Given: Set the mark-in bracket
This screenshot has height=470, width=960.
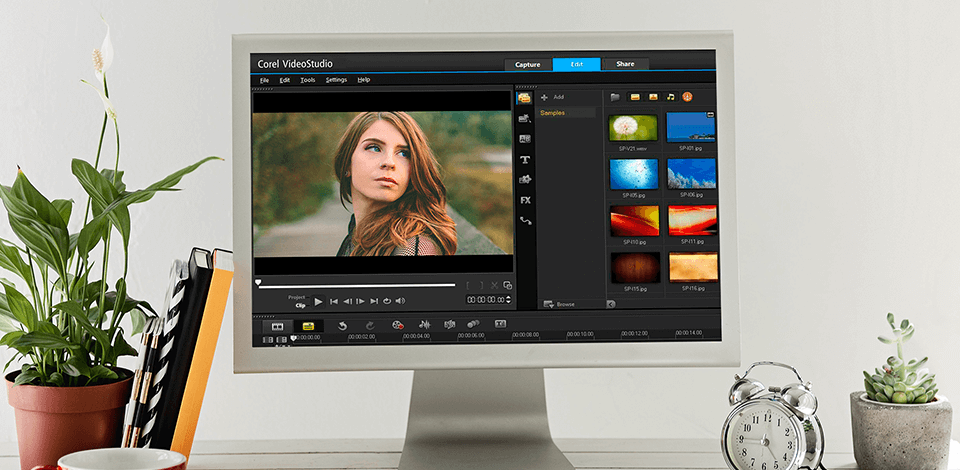Looking at the screenshot, I should tap(468, 285).
